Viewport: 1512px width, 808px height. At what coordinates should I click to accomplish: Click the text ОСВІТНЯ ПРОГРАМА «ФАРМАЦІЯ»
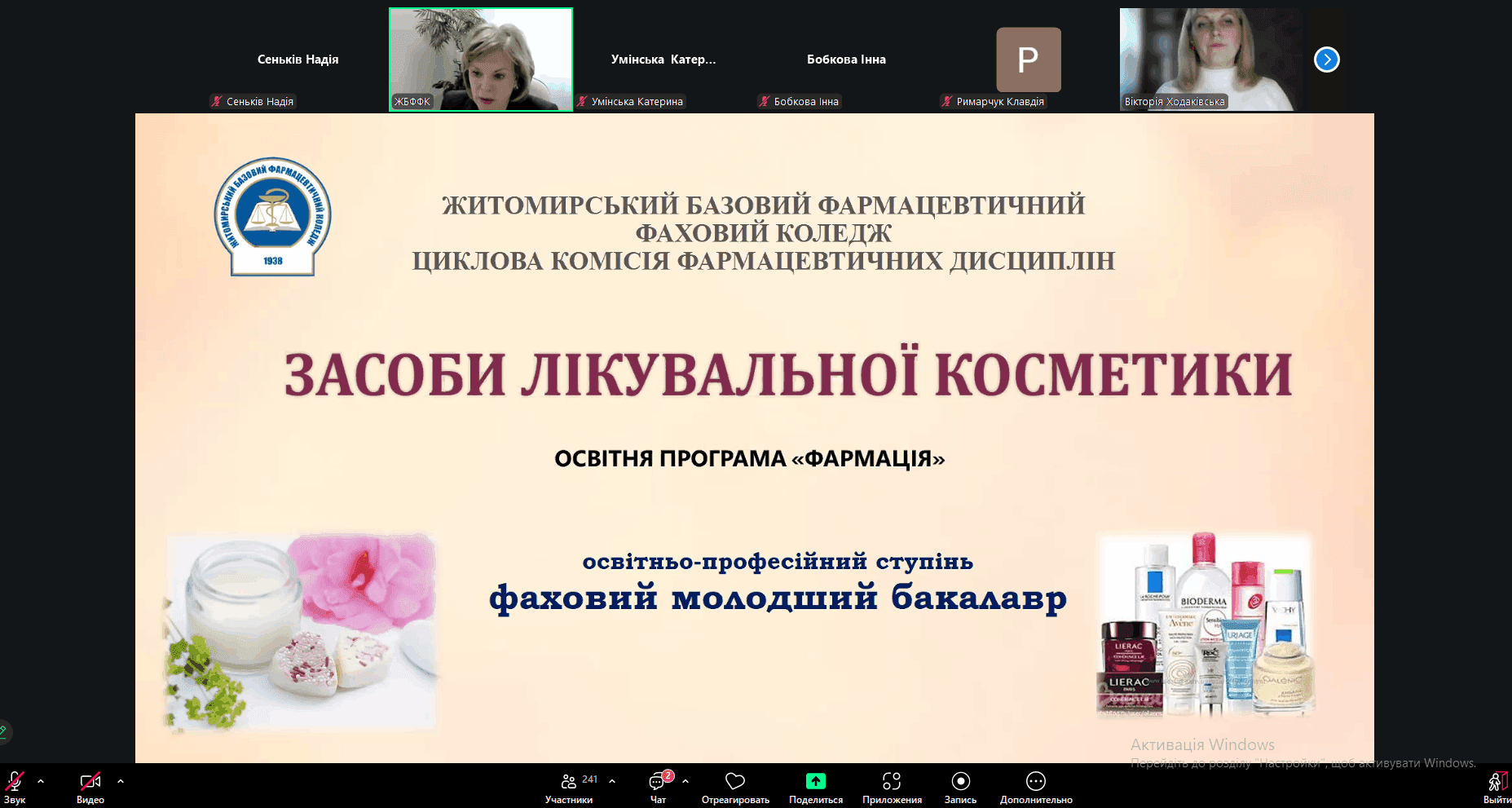click(x=750, y=459)
